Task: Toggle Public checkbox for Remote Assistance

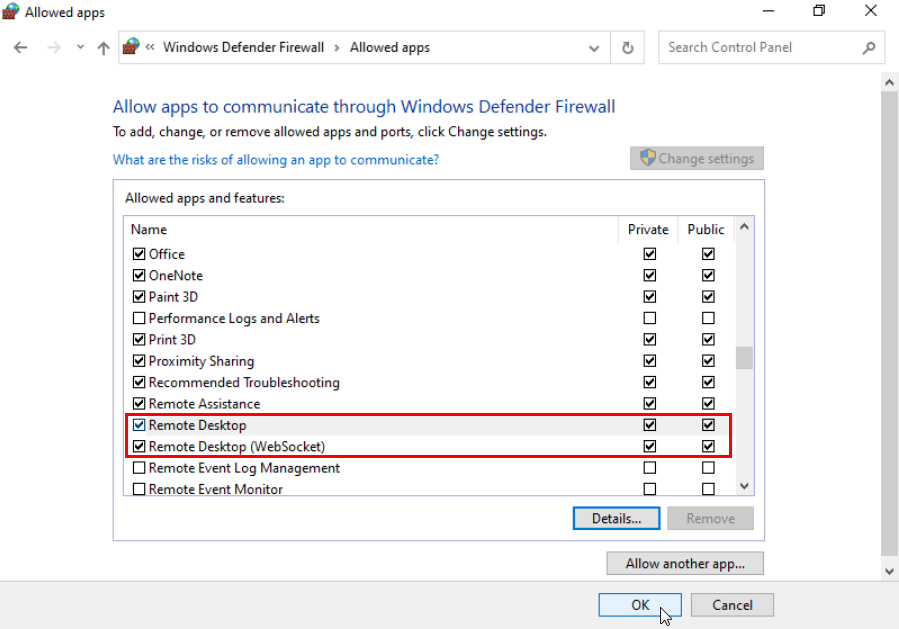Action: tap(708, 404)
